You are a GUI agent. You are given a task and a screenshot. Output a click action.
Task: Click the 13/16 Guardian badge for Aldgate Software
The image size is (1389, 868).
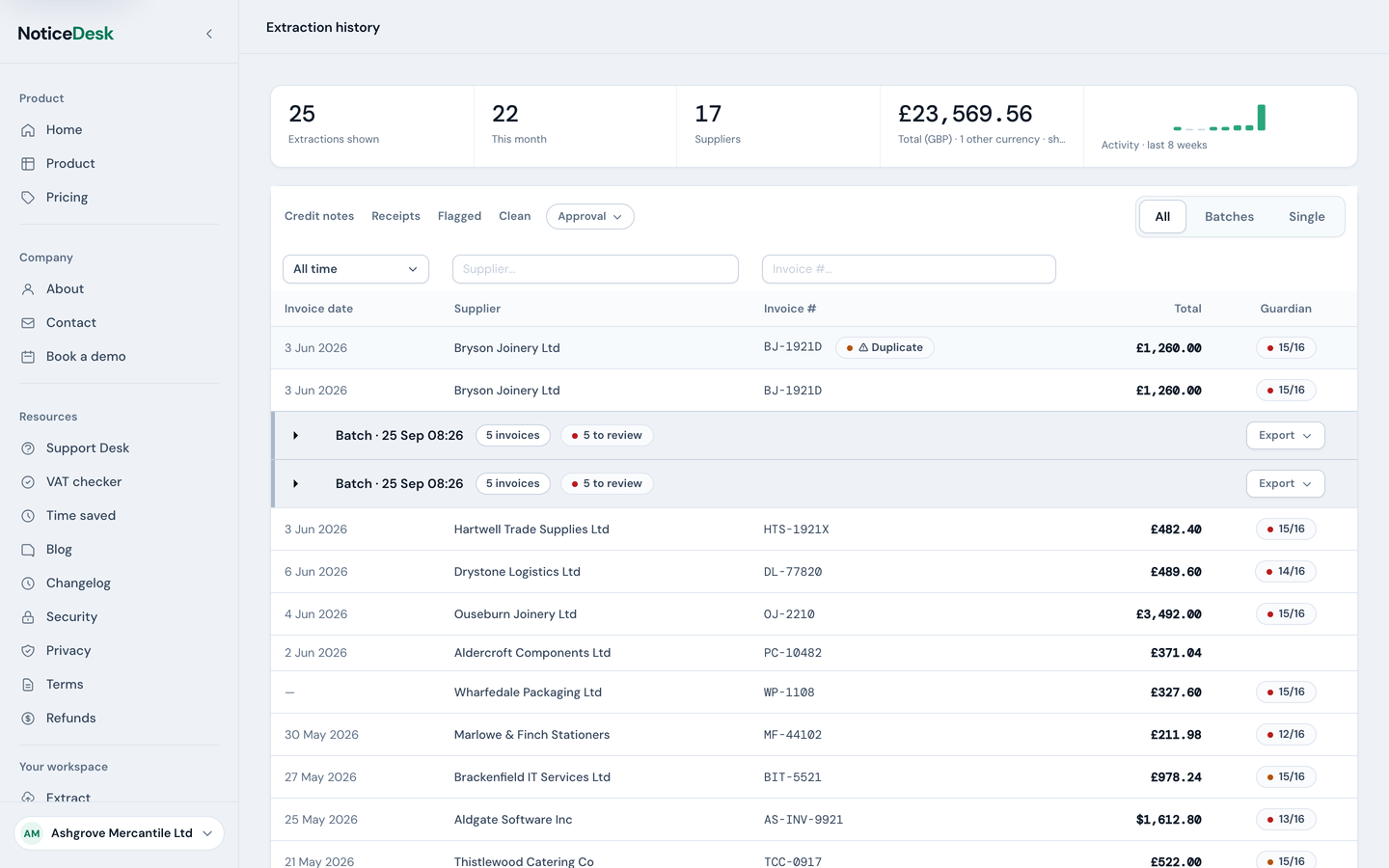click(x=1286, y=820)
